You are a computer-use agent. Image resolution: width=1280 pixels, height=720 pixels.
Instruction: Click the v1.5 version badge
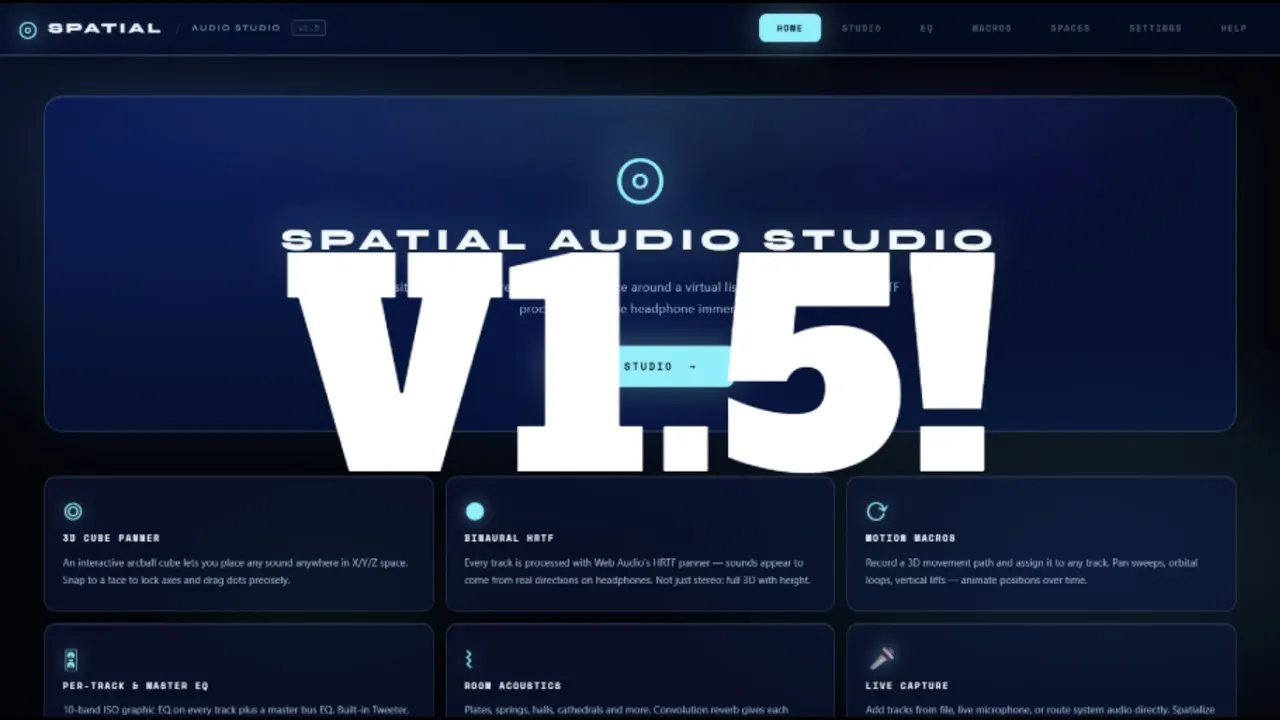(x=308, y=28)
